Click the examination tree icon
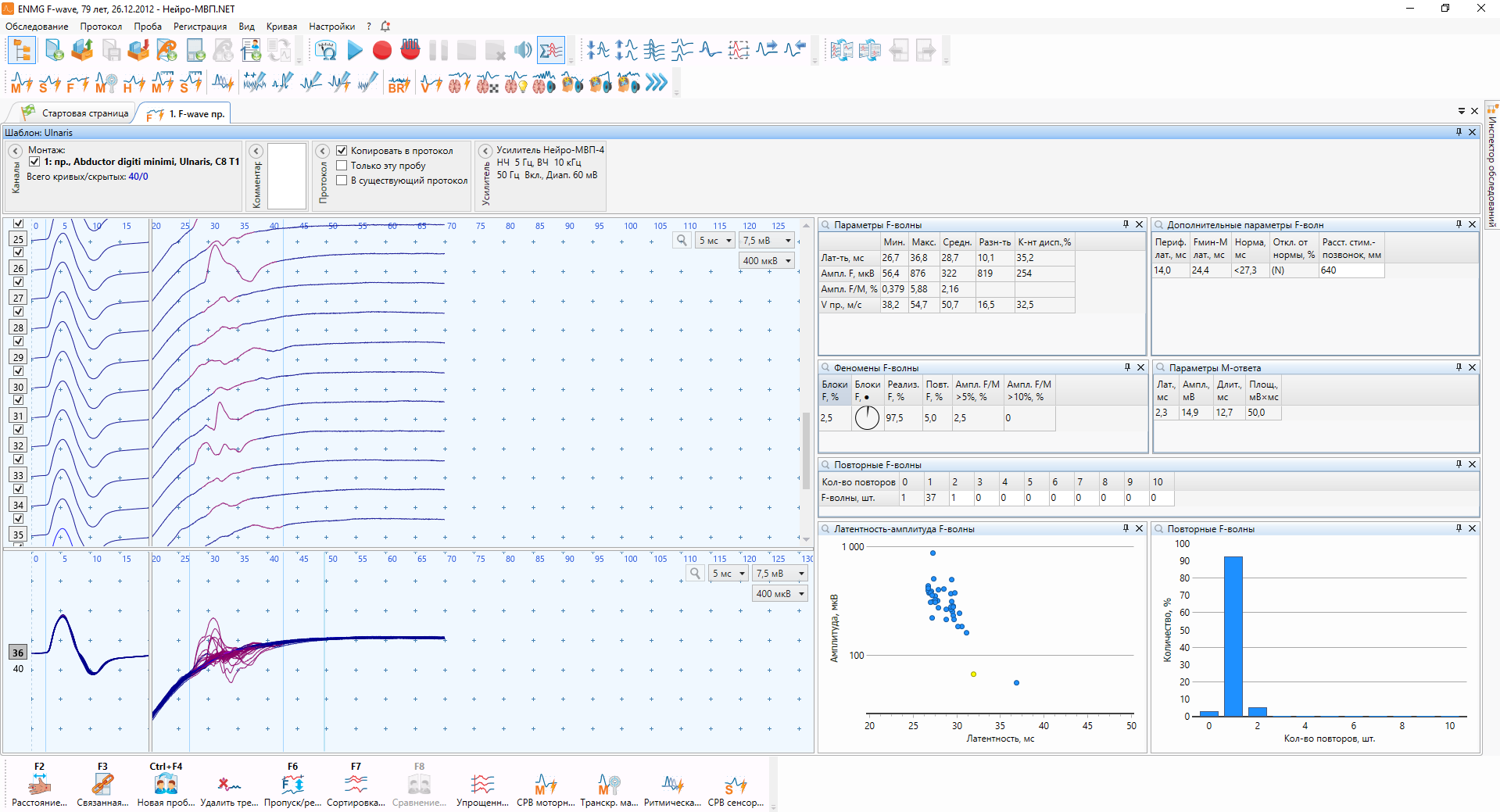Screen dimensions: 1500x812 coord(22,51)
